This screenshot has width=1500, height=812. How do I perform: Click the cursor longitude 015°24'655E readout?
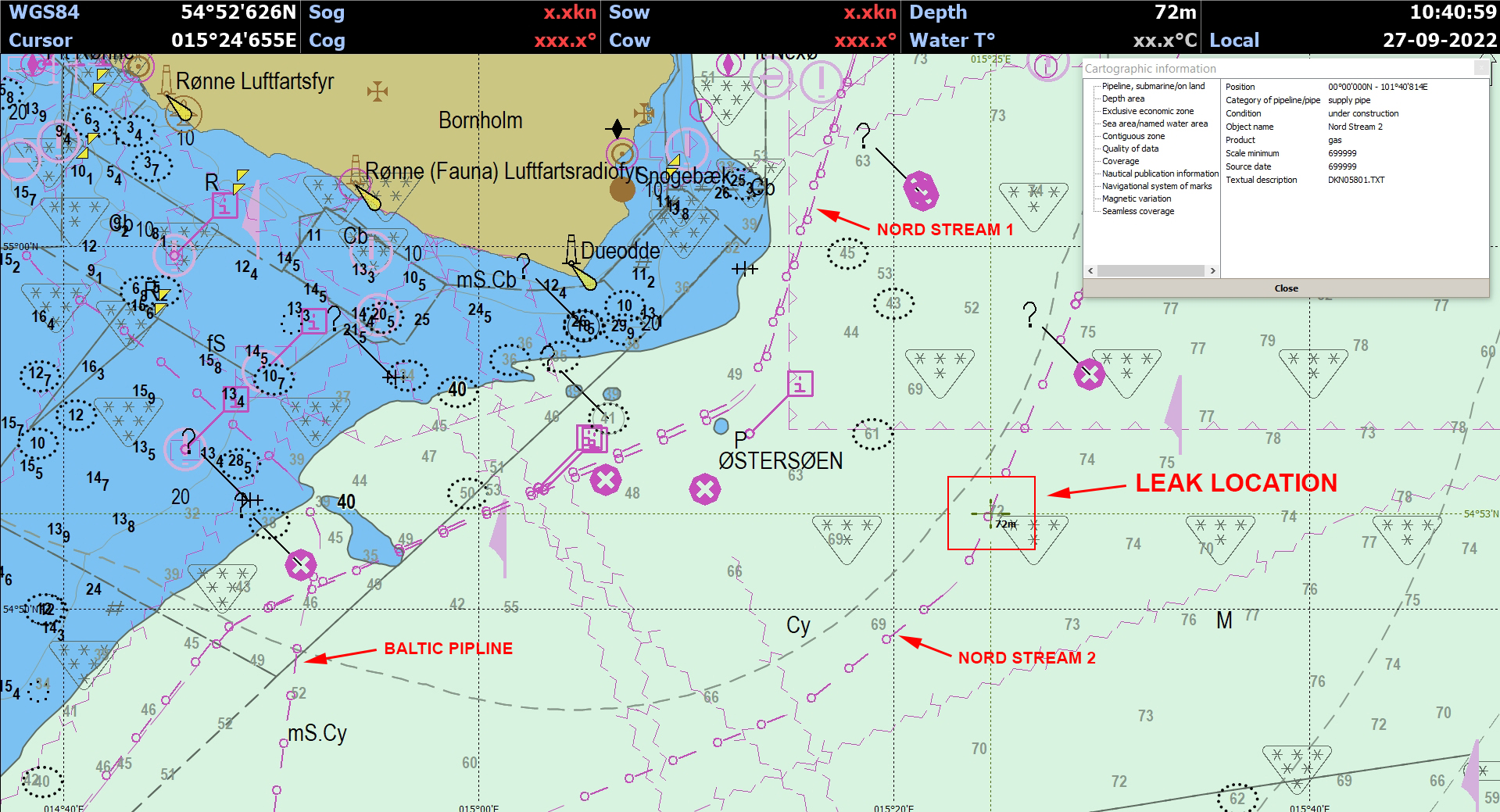pos(234,41)
